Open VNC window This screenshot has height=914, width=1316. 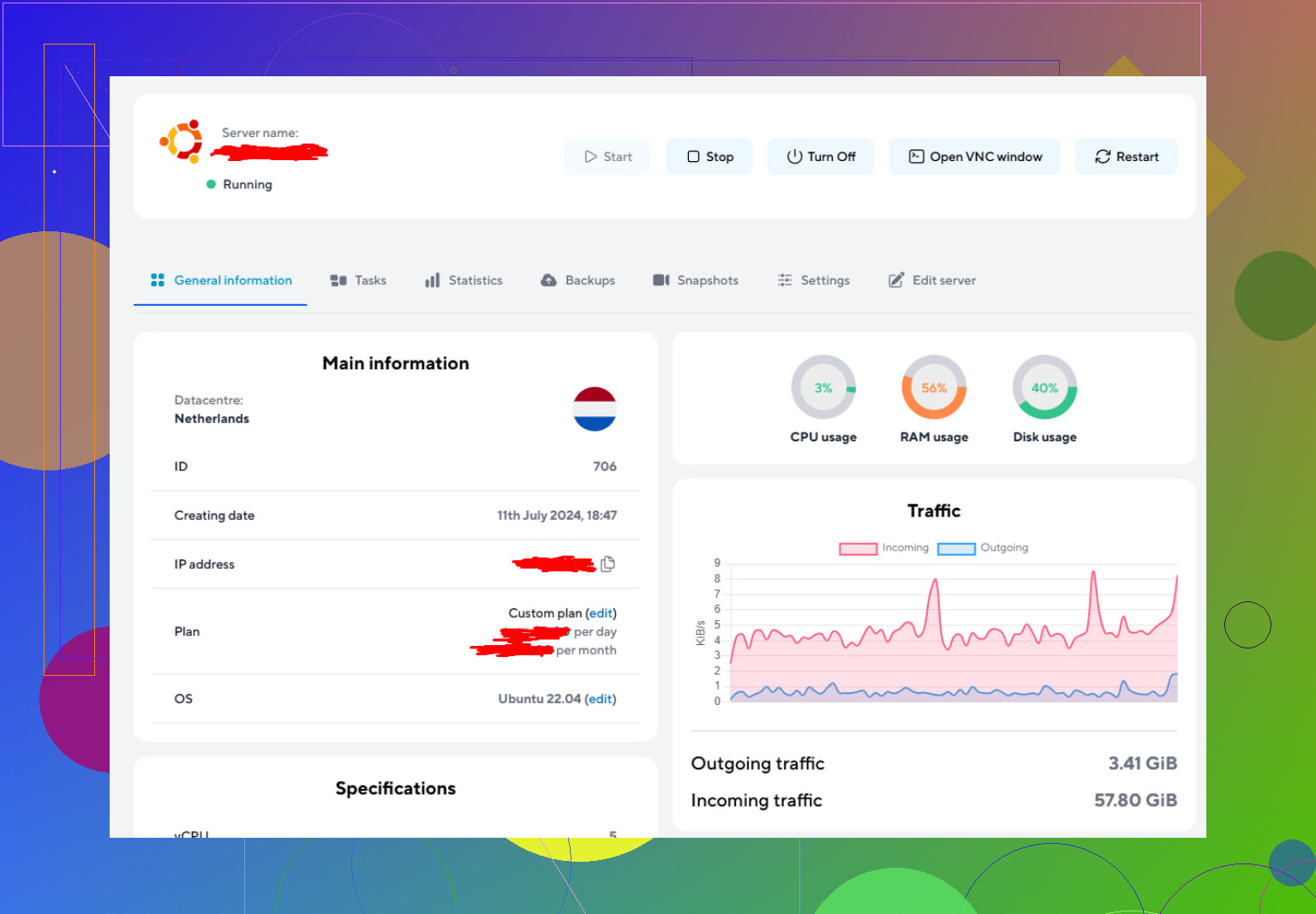click(975, 157)
